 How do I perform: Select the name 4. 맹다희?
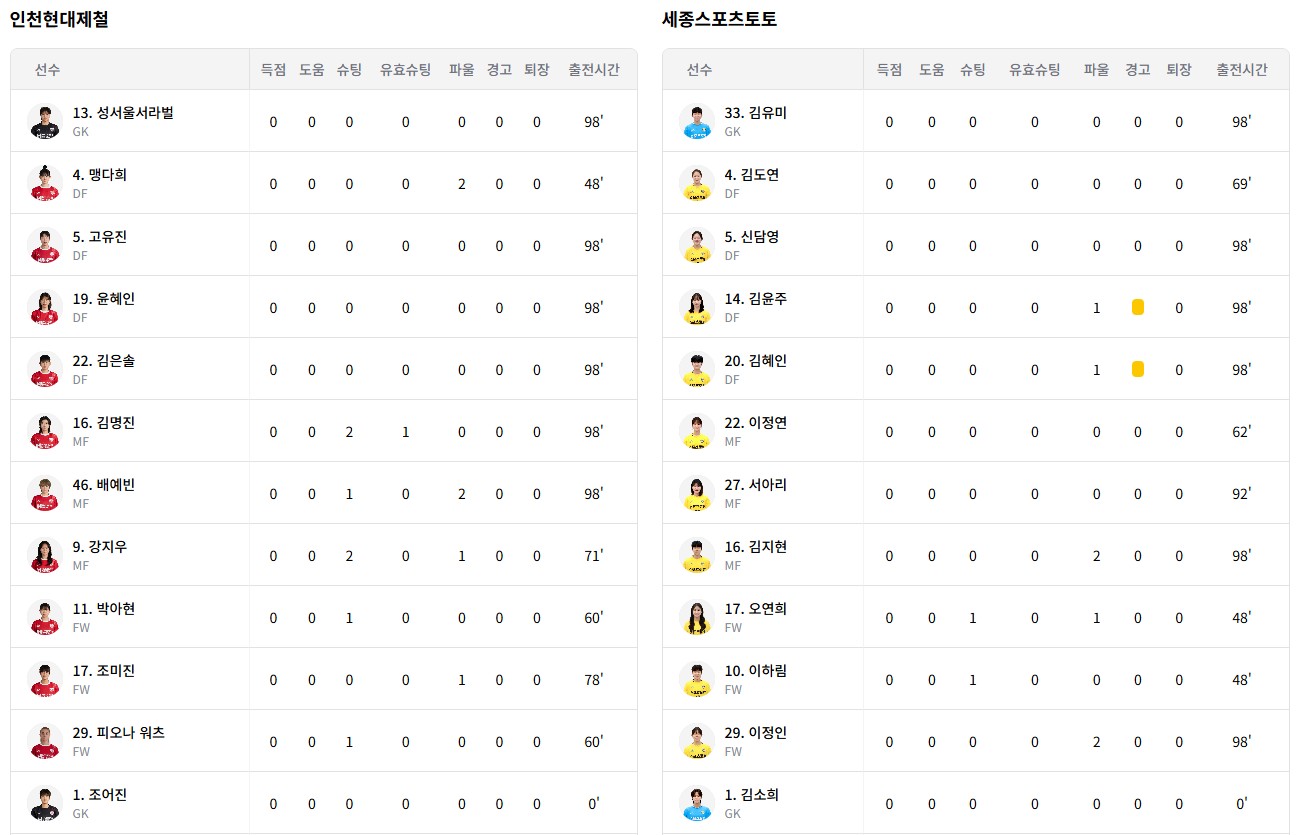pos(100,175)
